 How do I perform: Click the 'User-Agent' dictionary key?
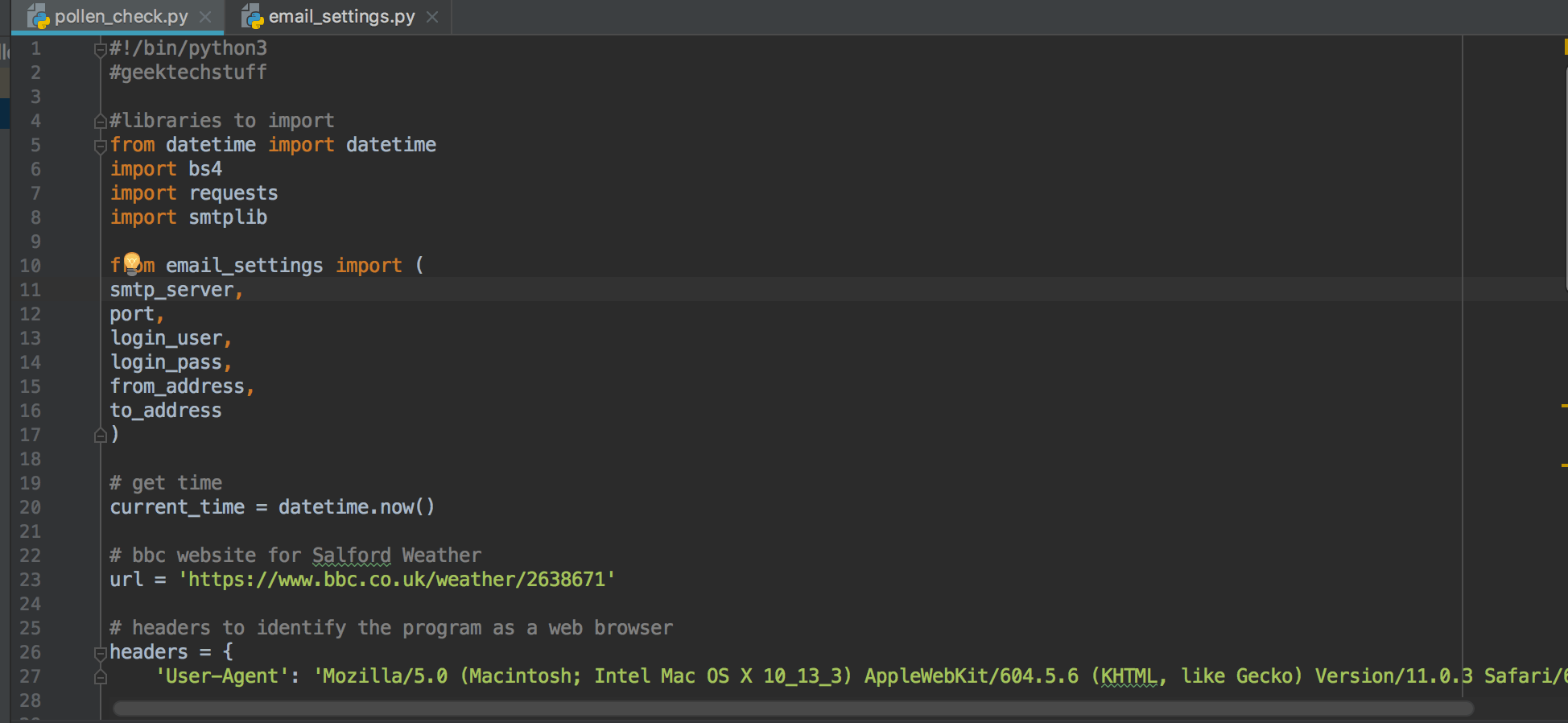click(222, 676)
